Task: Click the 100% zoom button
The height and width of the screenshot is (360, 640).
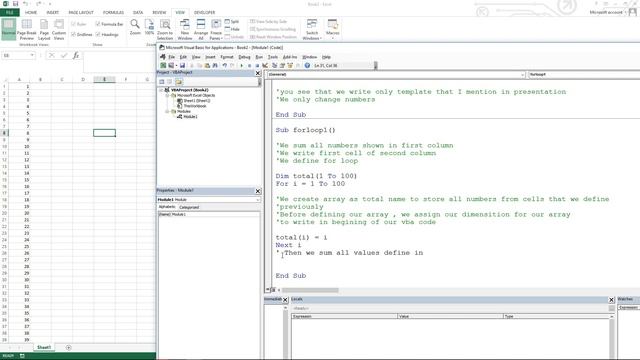Action: pos(149,27)
